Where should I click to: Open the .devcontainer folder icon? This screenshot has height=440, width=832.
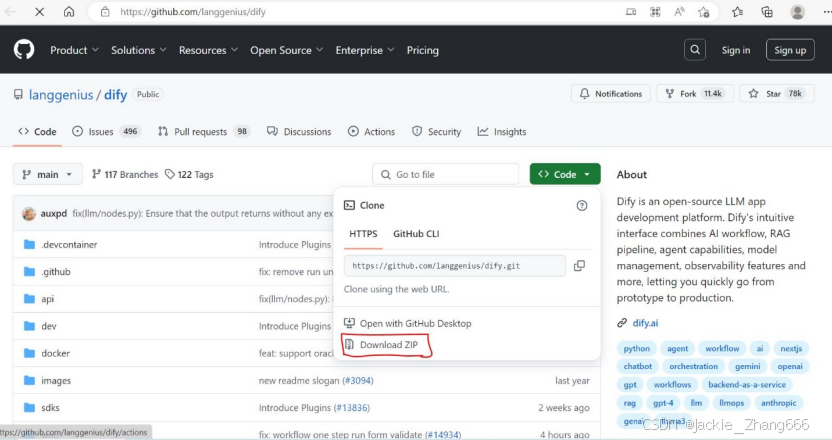point(29,245)
